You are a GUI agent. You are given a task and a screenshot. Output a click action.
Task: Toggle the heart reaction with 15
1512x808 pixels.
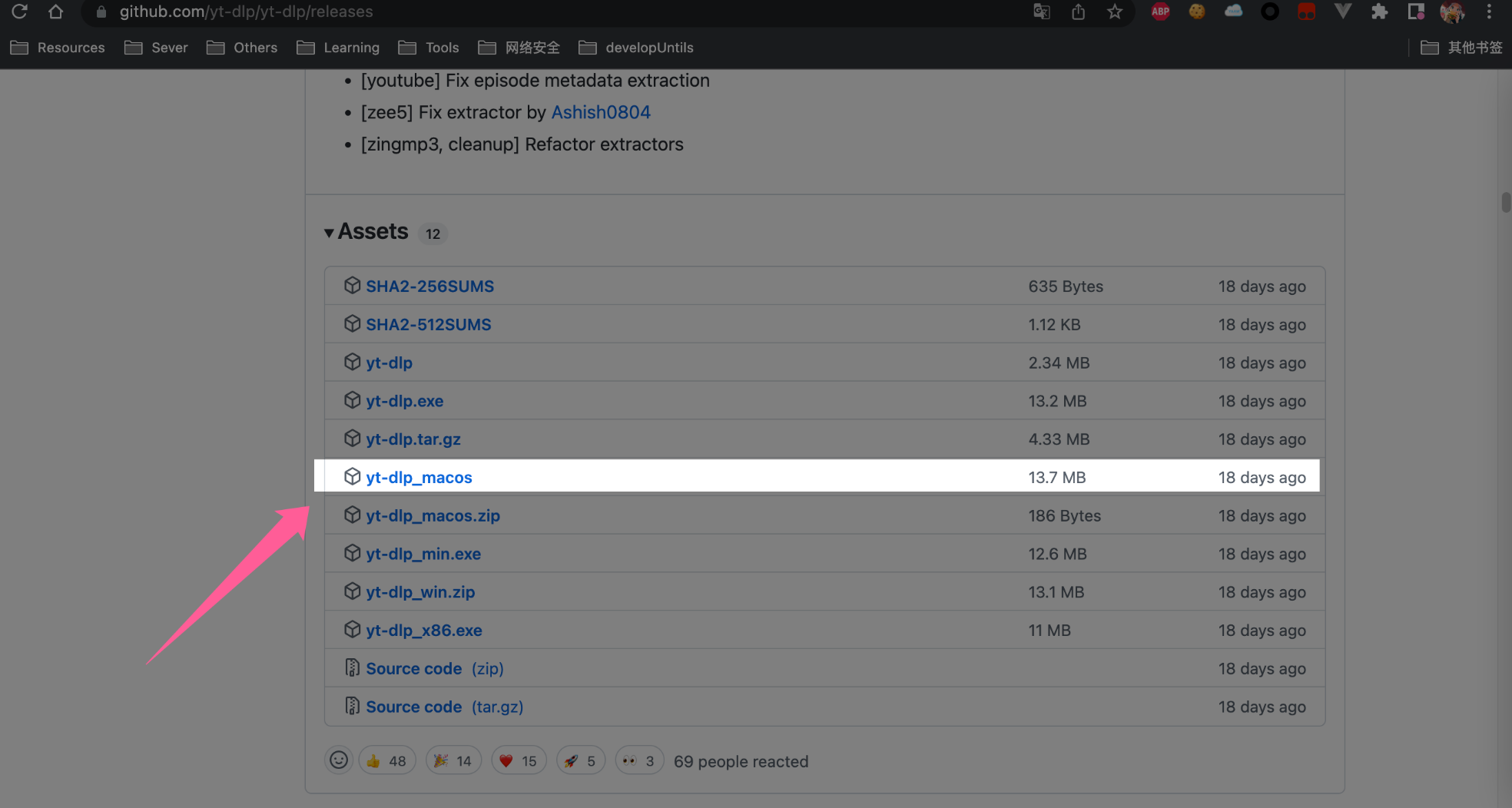pos(519,760)
